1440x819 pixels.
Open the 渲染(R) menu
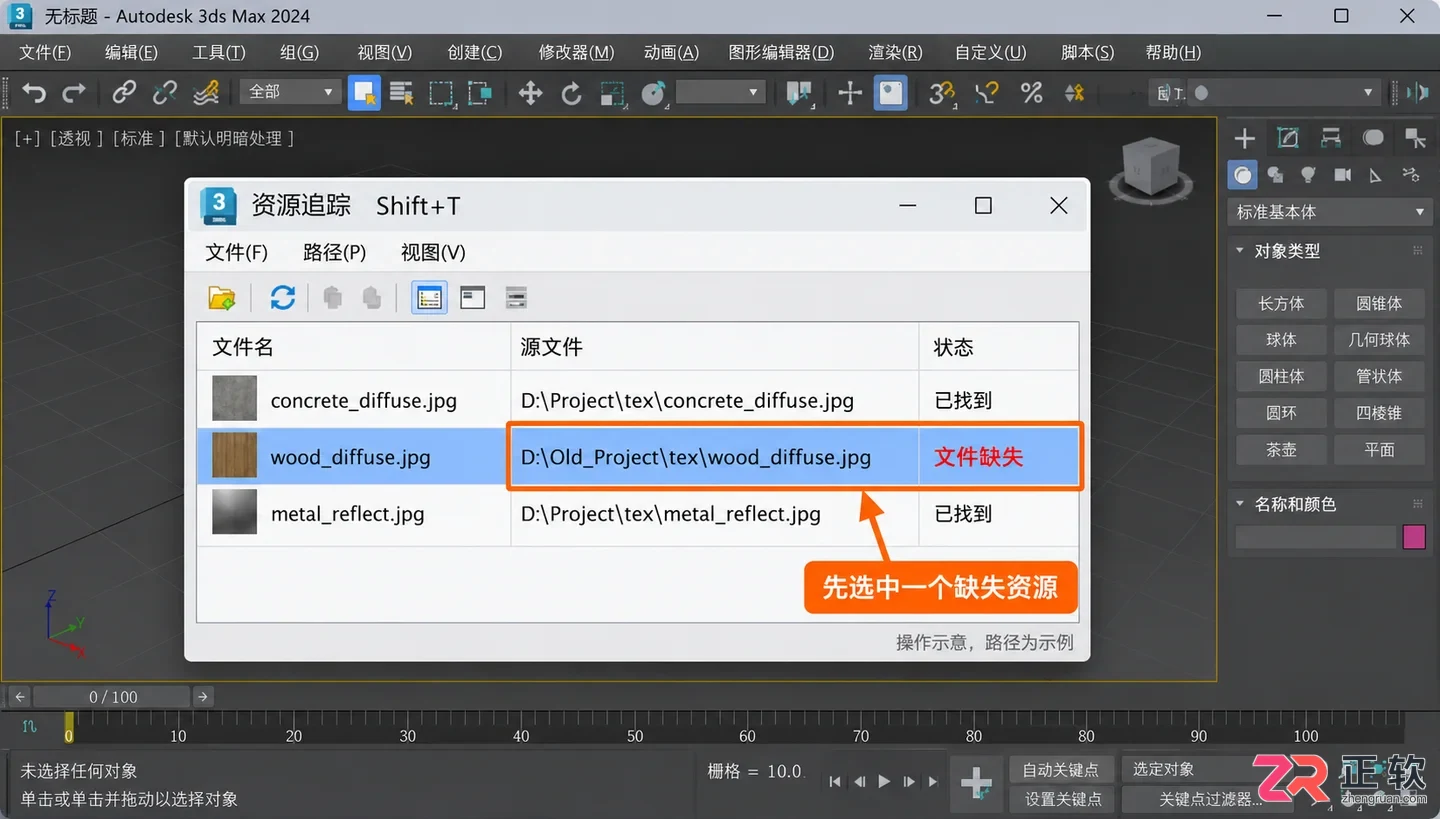tap(895, 52)
